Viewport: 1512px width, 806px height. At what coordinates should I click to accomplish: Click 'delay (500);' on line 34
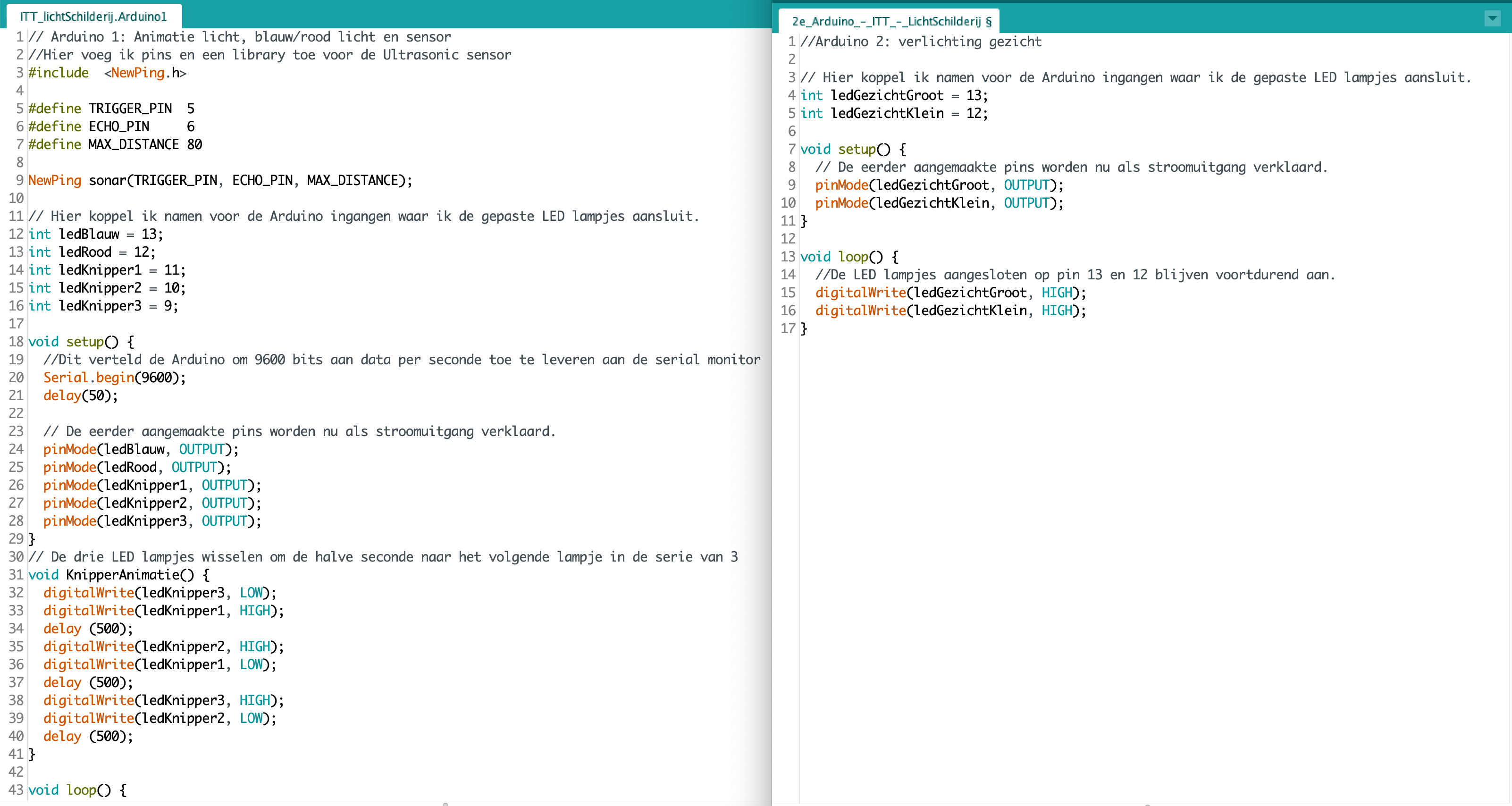[x=88, y=629]
